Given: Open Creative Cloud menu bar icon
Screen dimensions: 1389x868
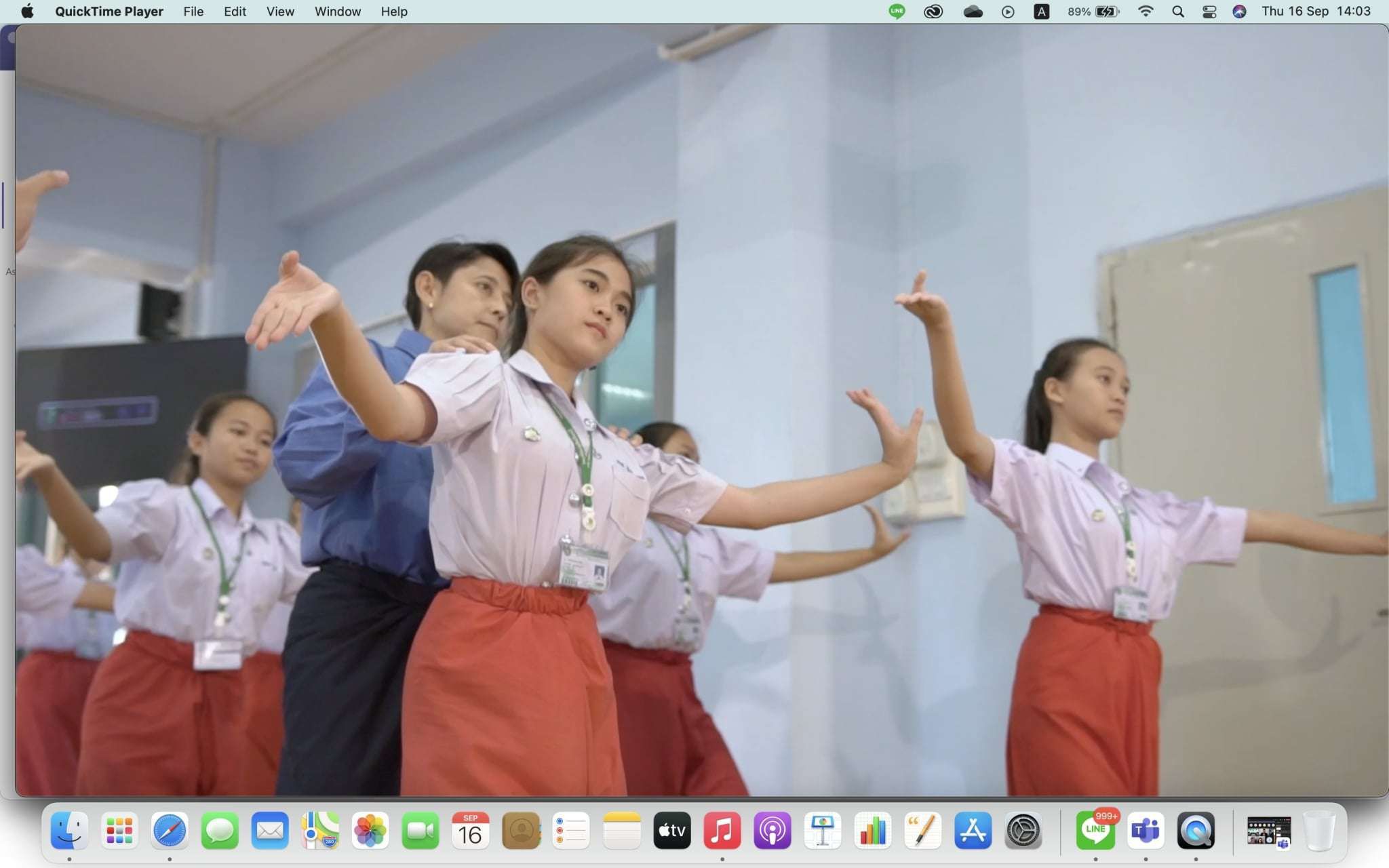Looking at the screenshot, I should pos(933,12).
